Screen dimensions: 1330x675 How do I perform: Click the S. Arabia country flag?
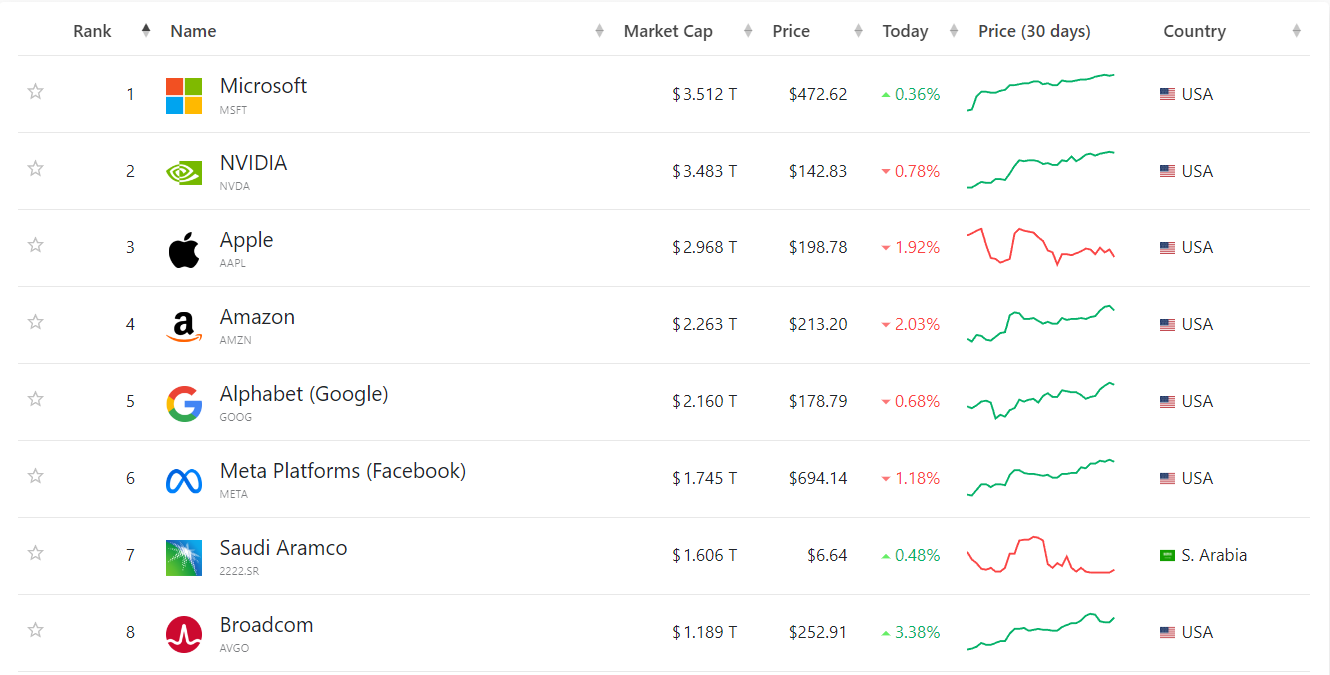click(x=1167, y=555)
